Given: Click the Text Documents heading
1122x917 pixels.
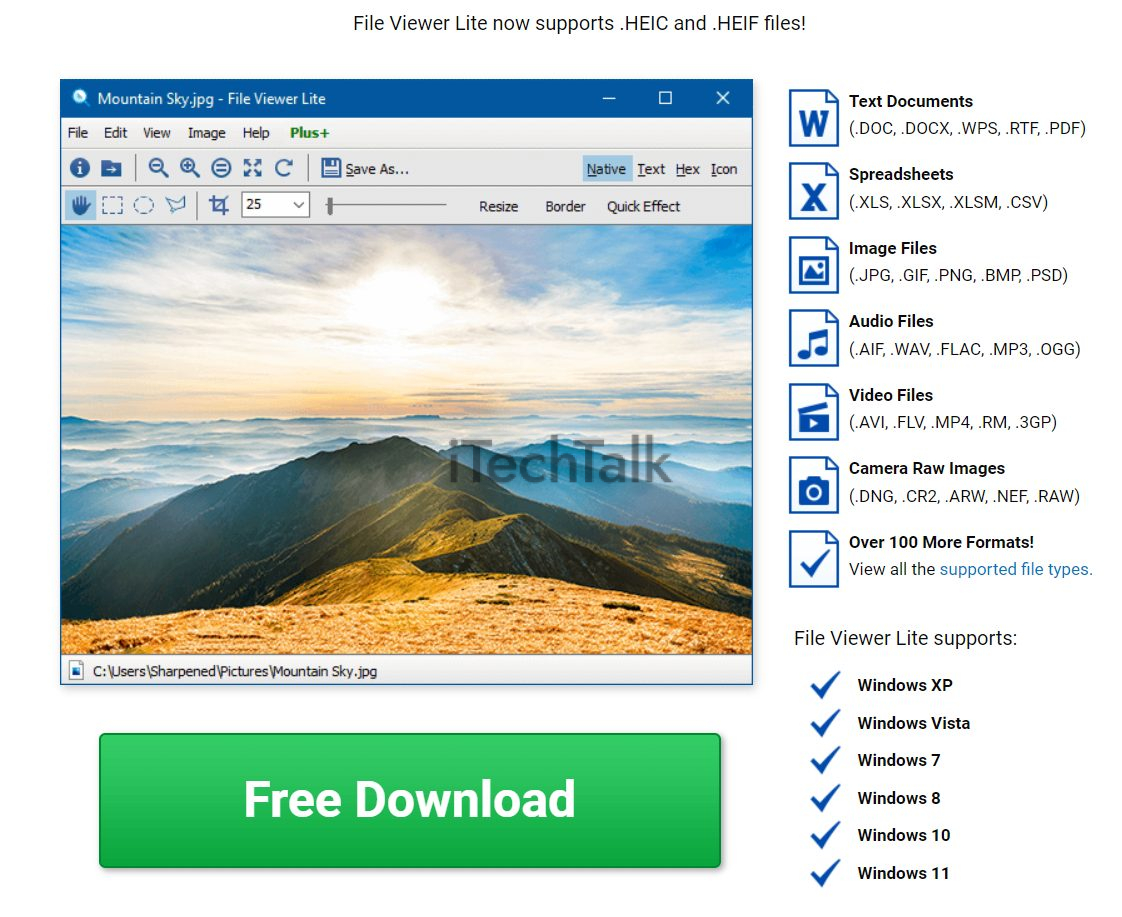Looking at the screenshot, I should click(910, 102).
